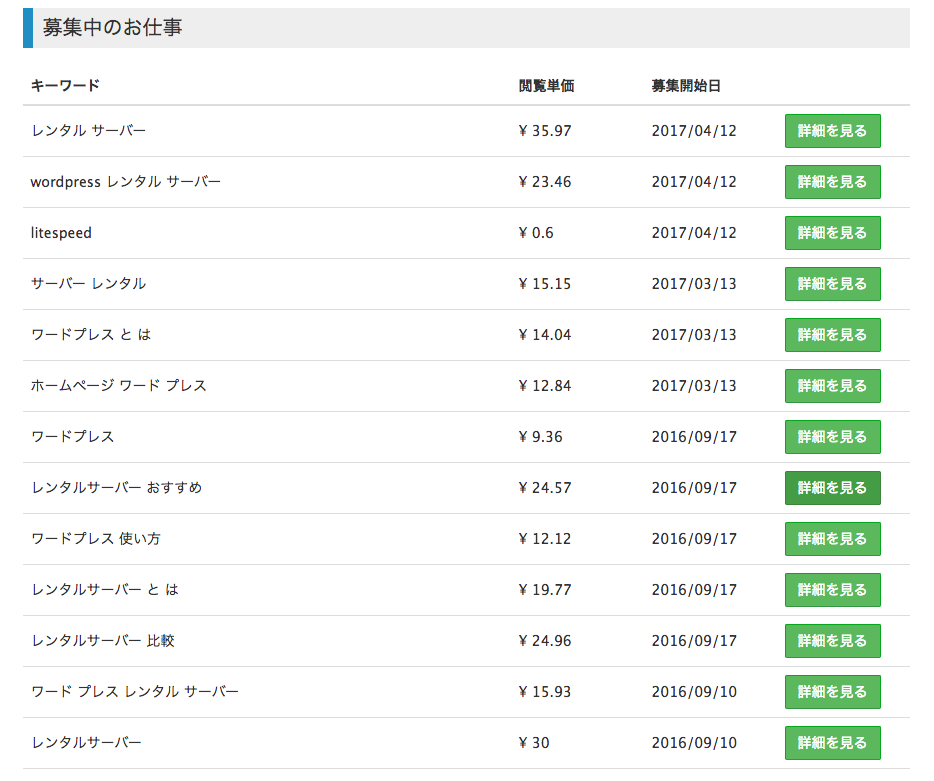View details for ワード プレス レンタル サーバー
Screen dimensions: 934x781
(832, 692)
